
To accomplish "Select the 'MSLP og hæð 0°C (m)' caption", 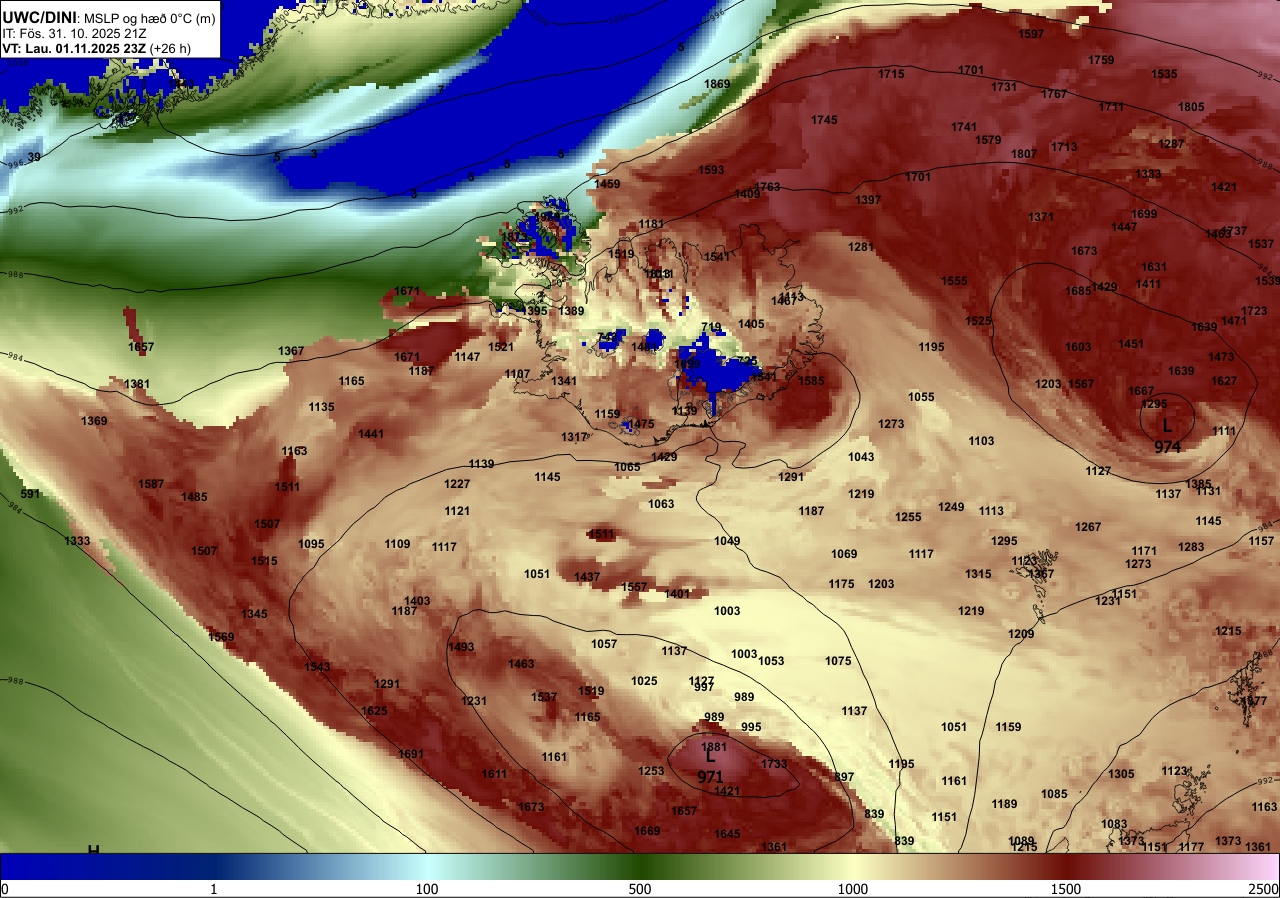I will (150, 17).
